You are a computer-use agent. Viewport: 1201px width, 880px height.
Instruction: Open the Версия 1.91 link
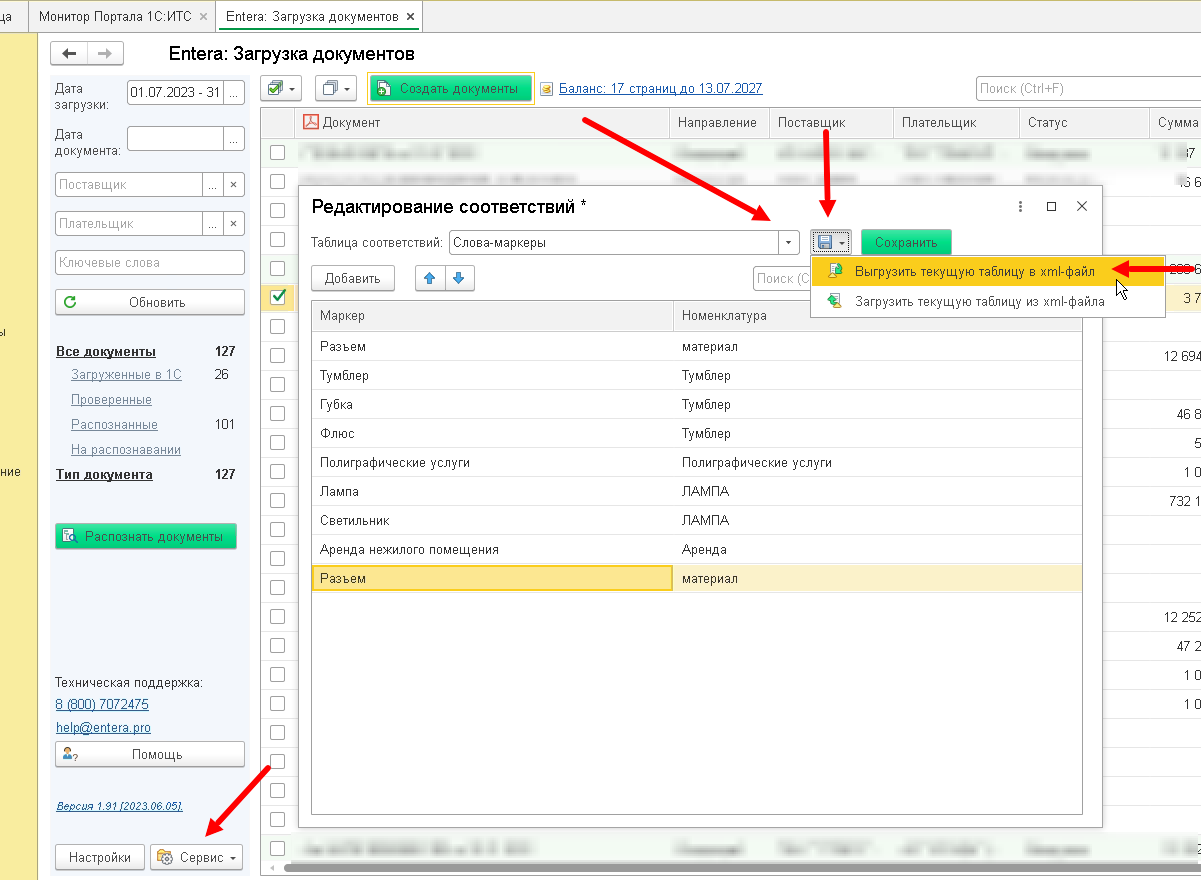click(x=119, y=806)
